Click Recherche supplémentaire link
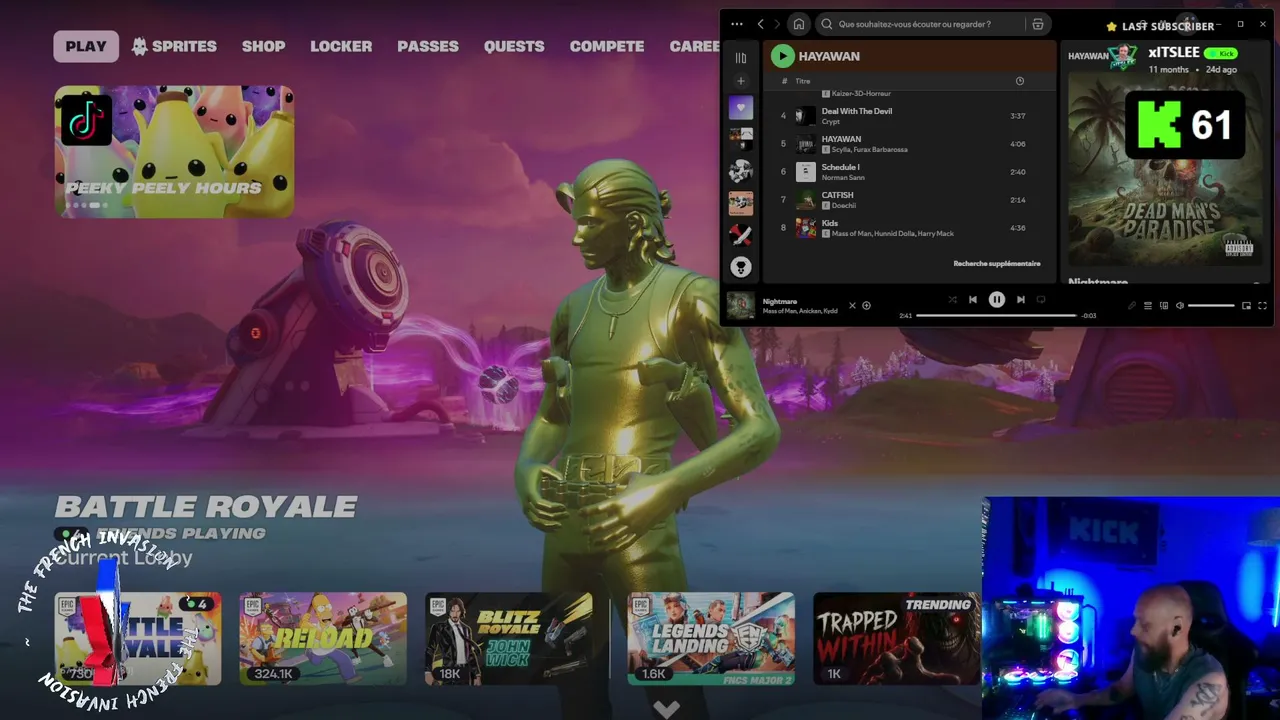1280x720 pixels. coord(997,264)
